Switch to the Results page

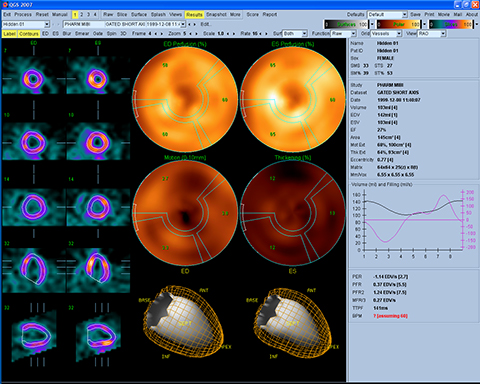[194, 15]
